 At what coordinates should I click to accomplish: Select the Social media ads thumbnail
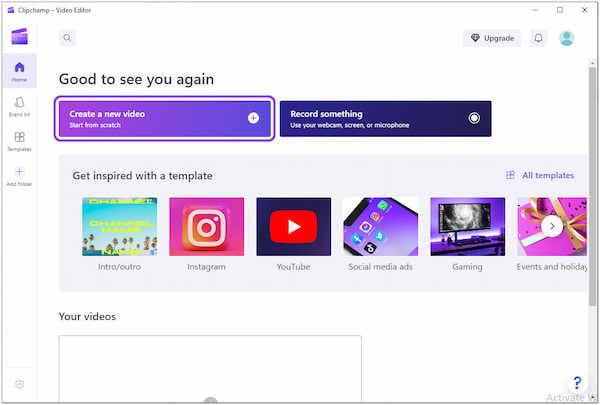click(x=381, y=227)
